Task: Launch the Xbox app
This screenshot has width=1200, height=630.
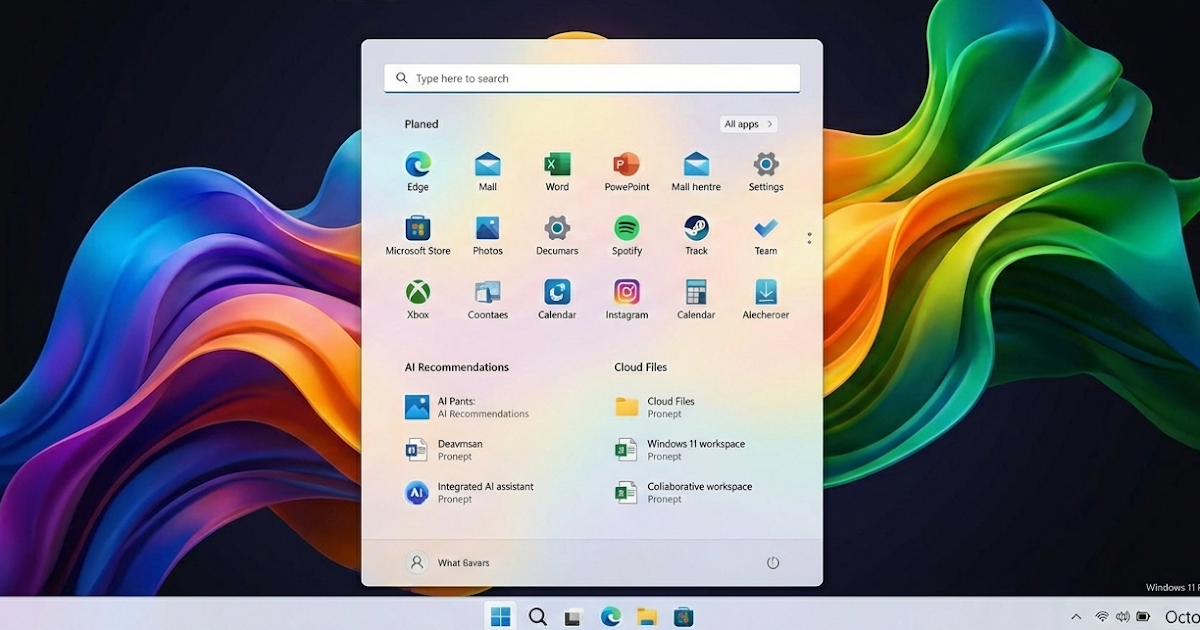Action: (418, 300)
